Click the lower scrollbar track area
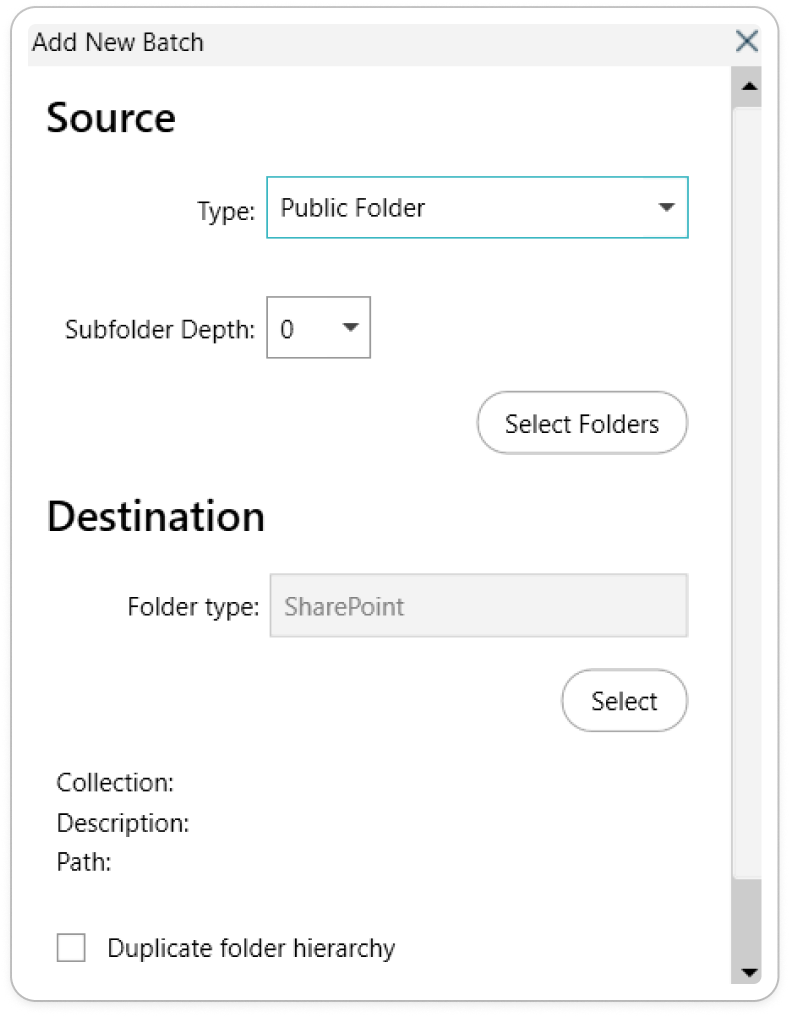This screenshot has height=1016, width=790. 747,918
